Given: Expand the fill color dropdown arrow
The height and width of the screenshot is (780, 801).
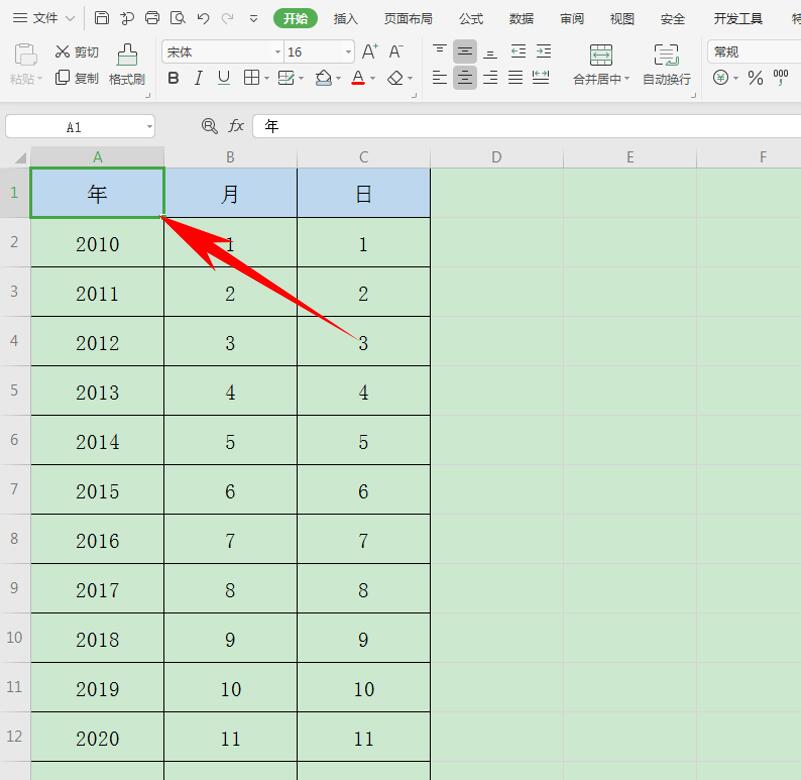Looking at the screenshot, I should [x=338, y=78].
